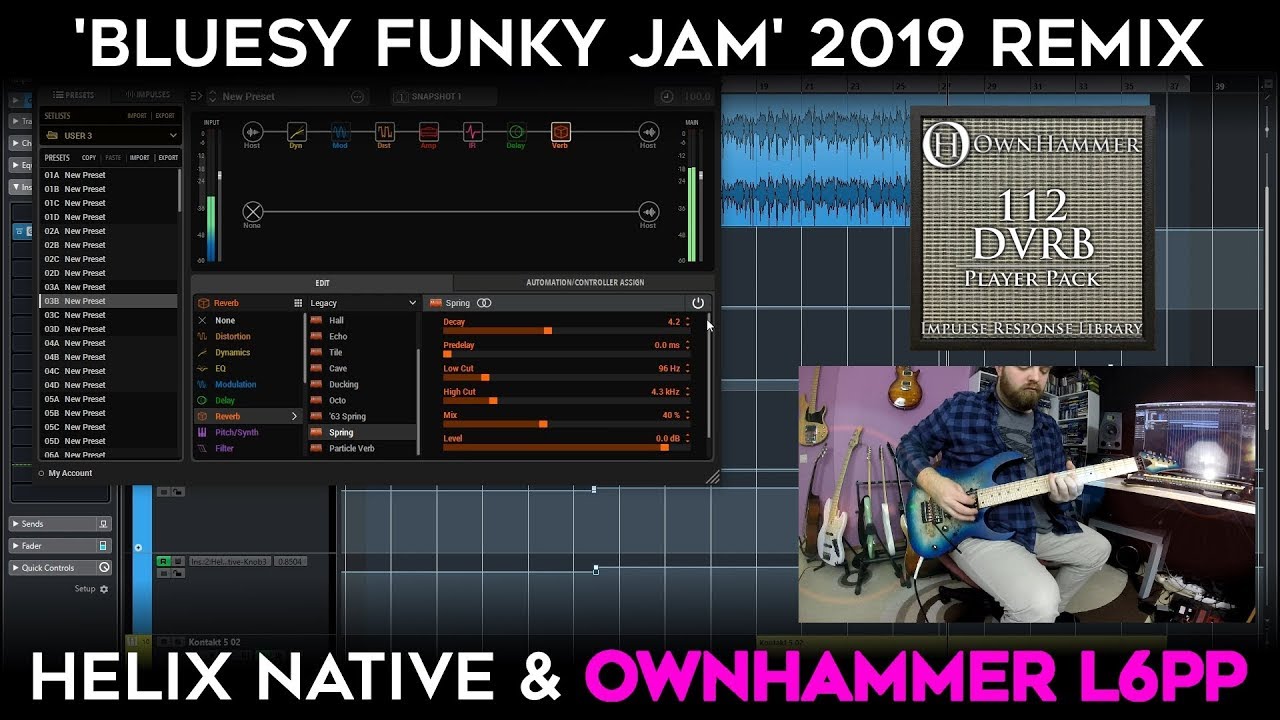Click the Sends panel icon
This screenshot has width=1280, height=720.
pyautogui.click(x=103, y=524)
